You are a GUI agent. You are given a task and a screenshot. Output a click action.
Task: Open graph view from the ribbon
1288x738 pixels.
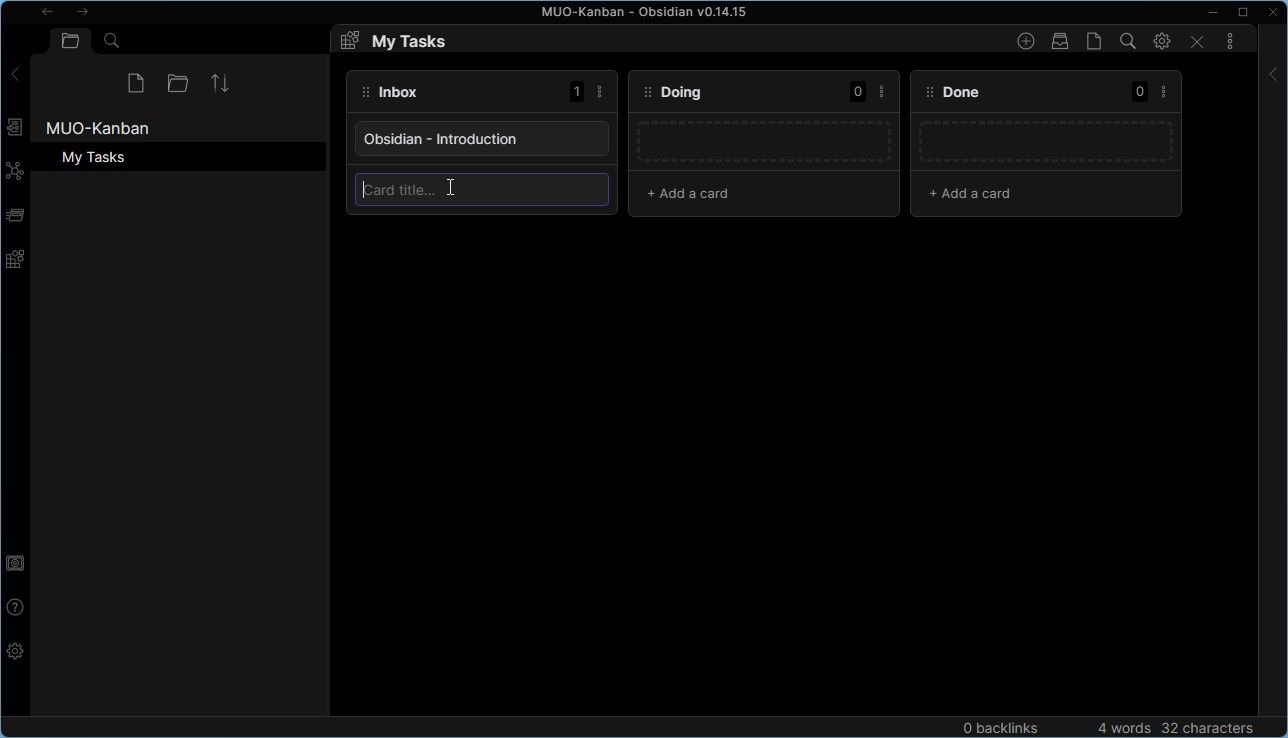tap(15, 171)
